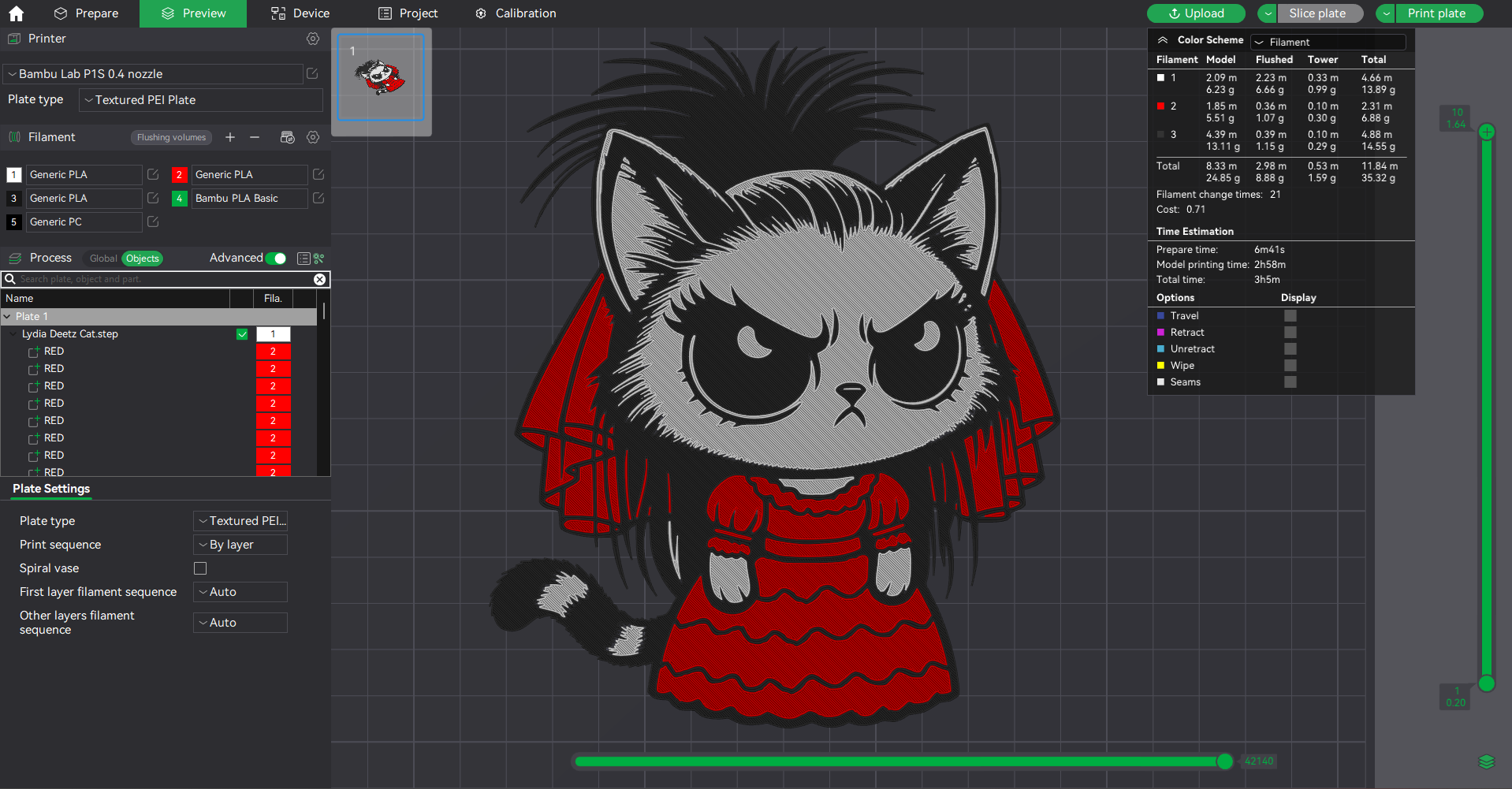Open Other layers filament sequence dropdown

tap(240, 623)
